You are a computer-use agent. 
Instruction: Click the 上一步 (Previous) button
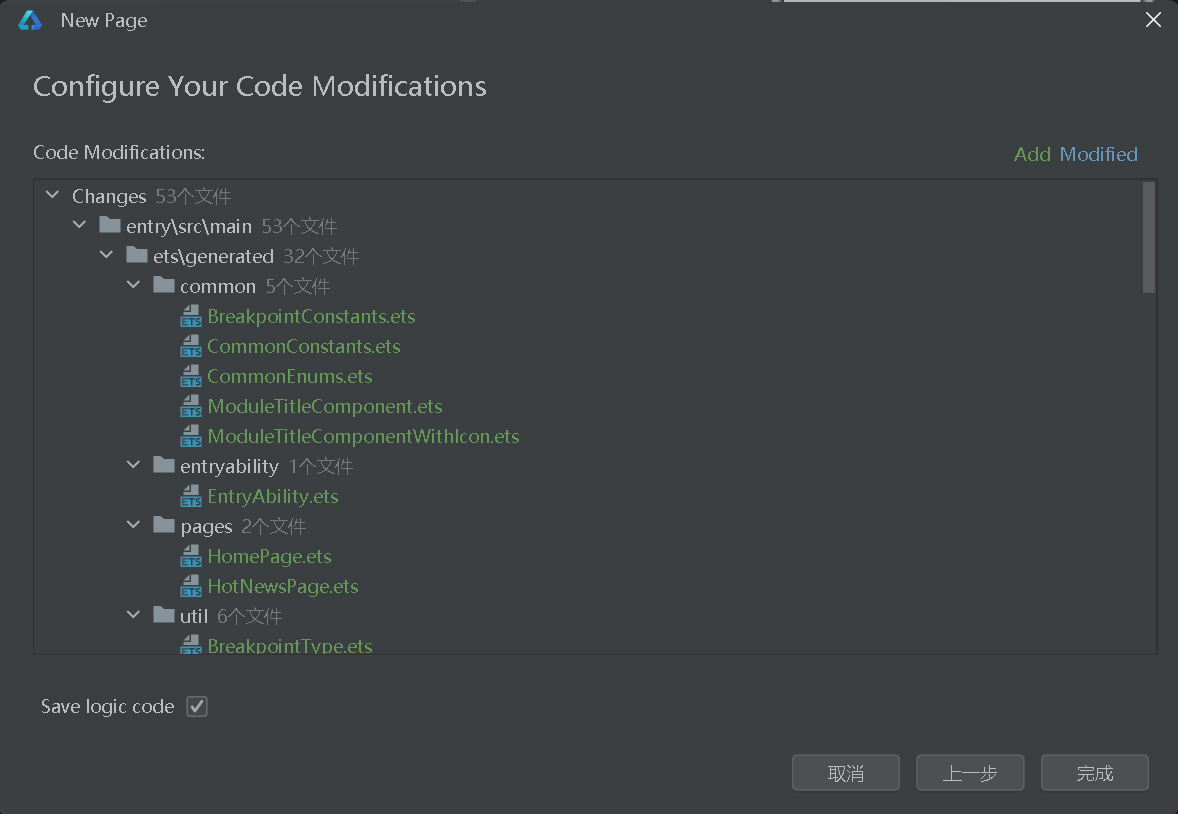click(x=970, y=773)
